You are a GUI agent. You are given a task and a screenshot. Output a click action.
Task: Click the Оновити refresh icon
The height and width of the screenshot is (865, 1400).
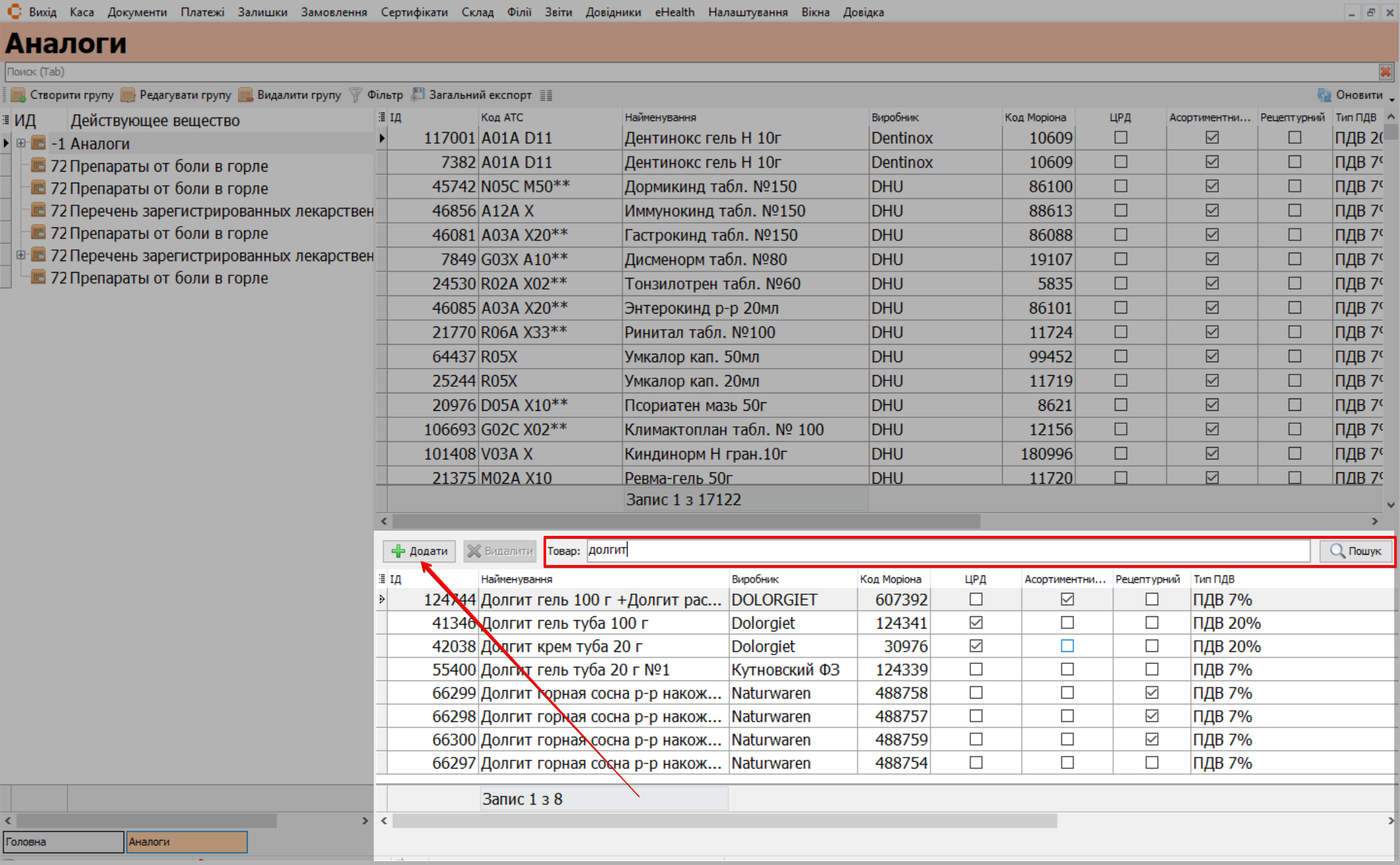coord(1324,95)
